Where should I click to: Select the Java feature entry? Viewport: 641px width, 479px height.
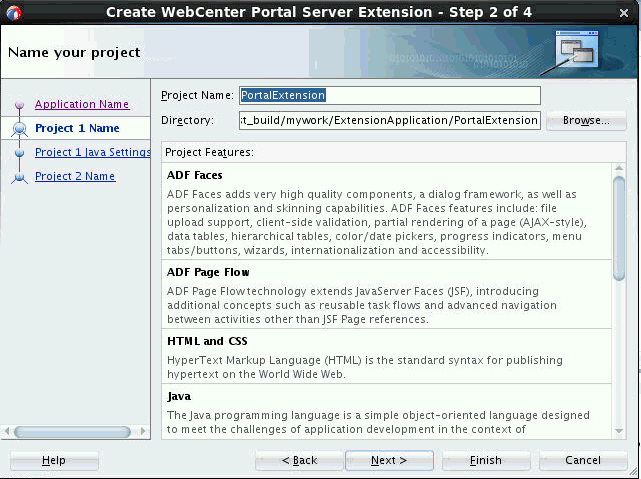[x=386, y=412]
